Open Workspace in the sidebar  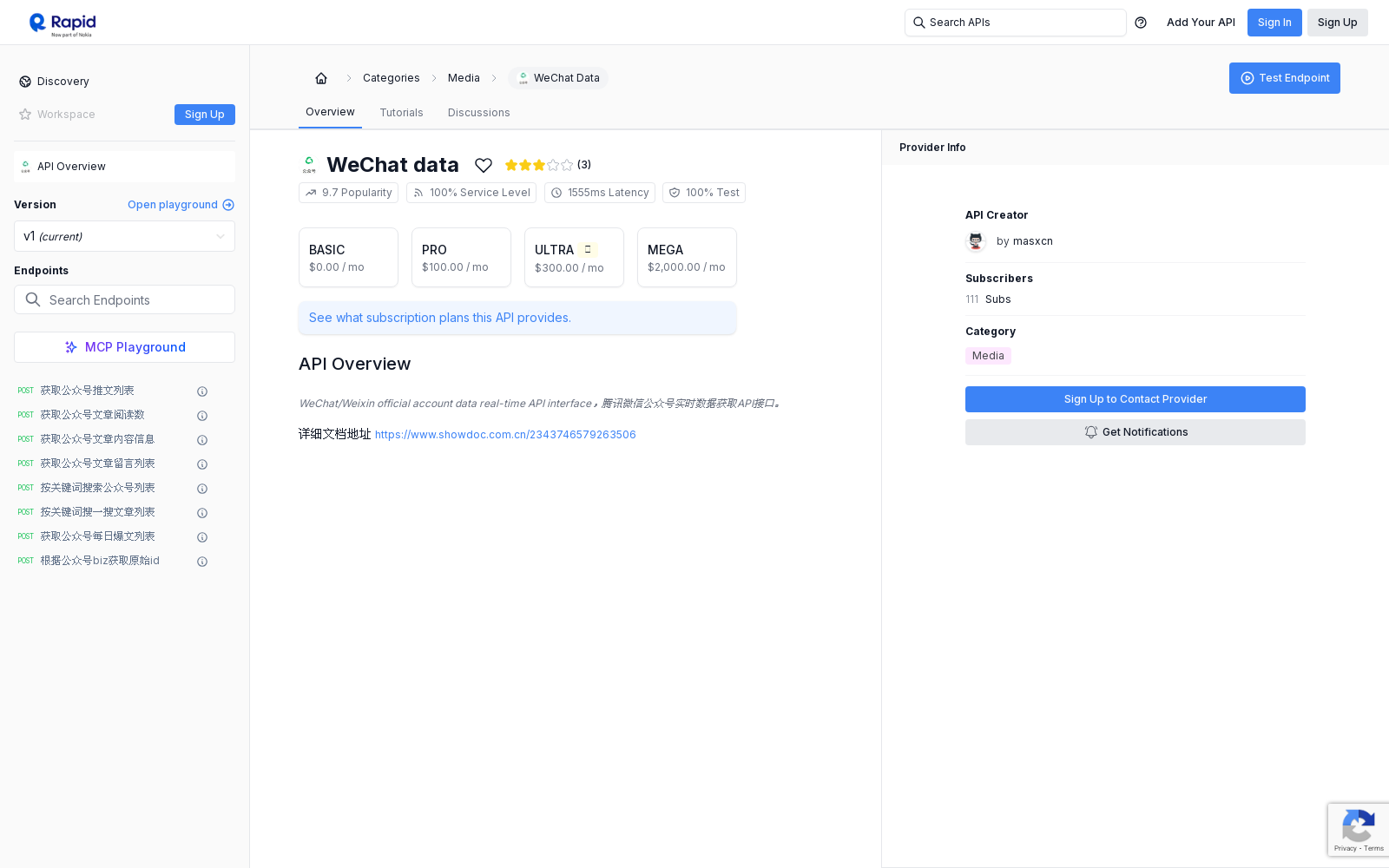pos(57,115)
